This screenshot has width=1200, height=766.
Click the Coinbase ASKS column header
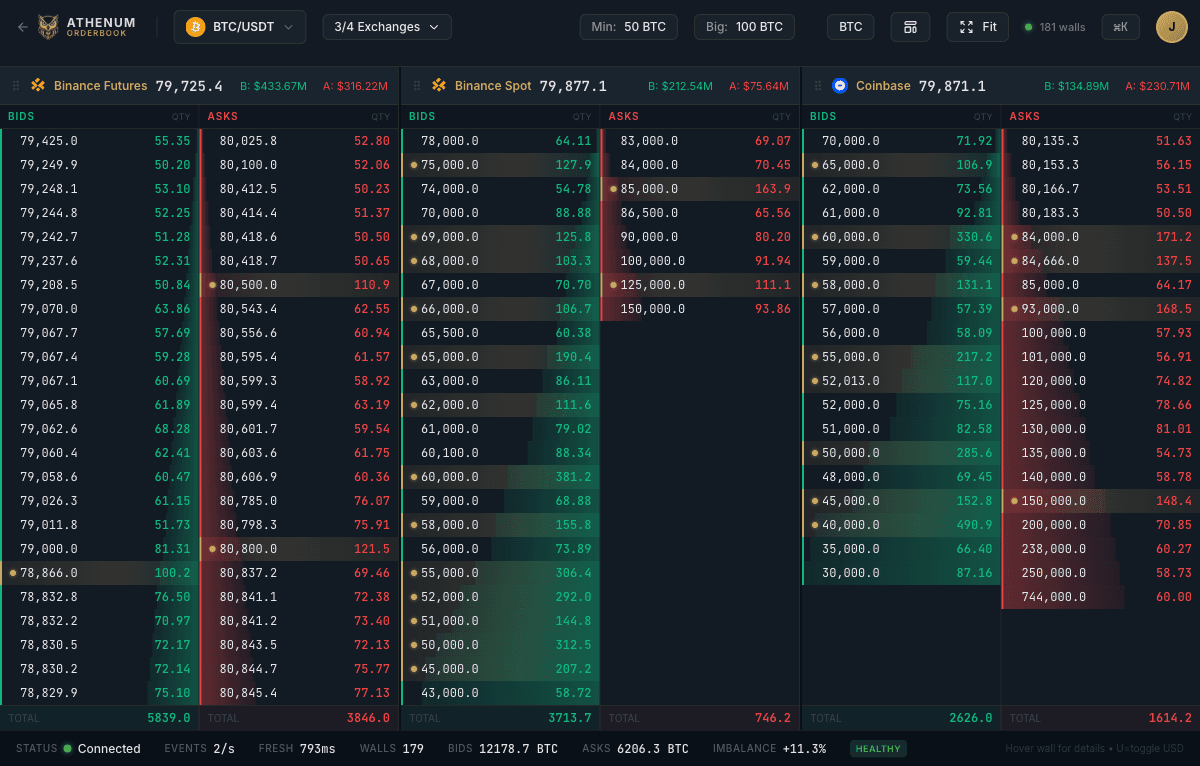[x=1024, y=117]
